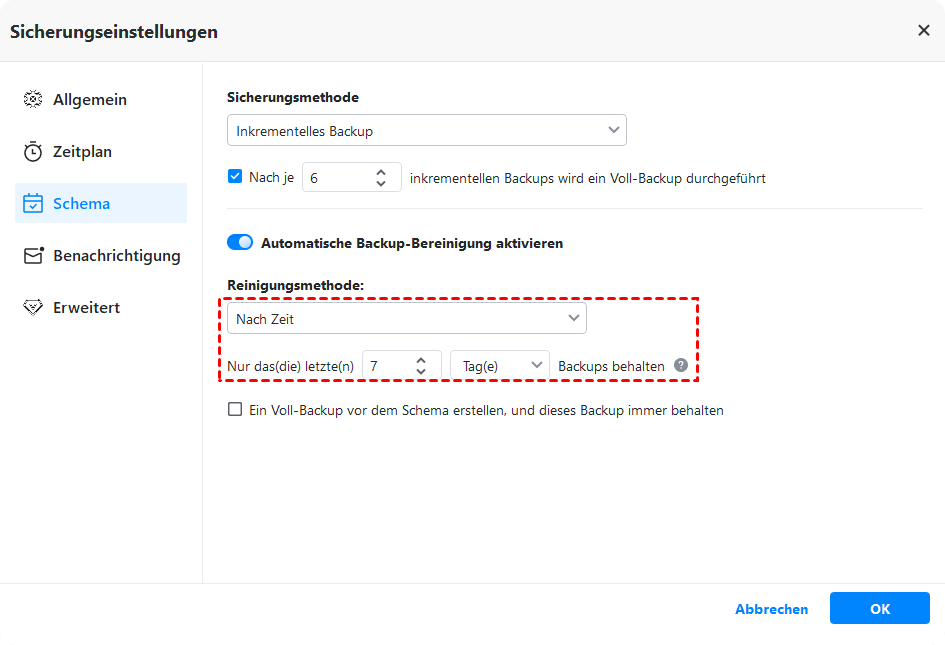Close the Sicherungseinstellungen dialog
Image resolution: width=945 pixels, height=645 pixels.
[x=923, y=31]
